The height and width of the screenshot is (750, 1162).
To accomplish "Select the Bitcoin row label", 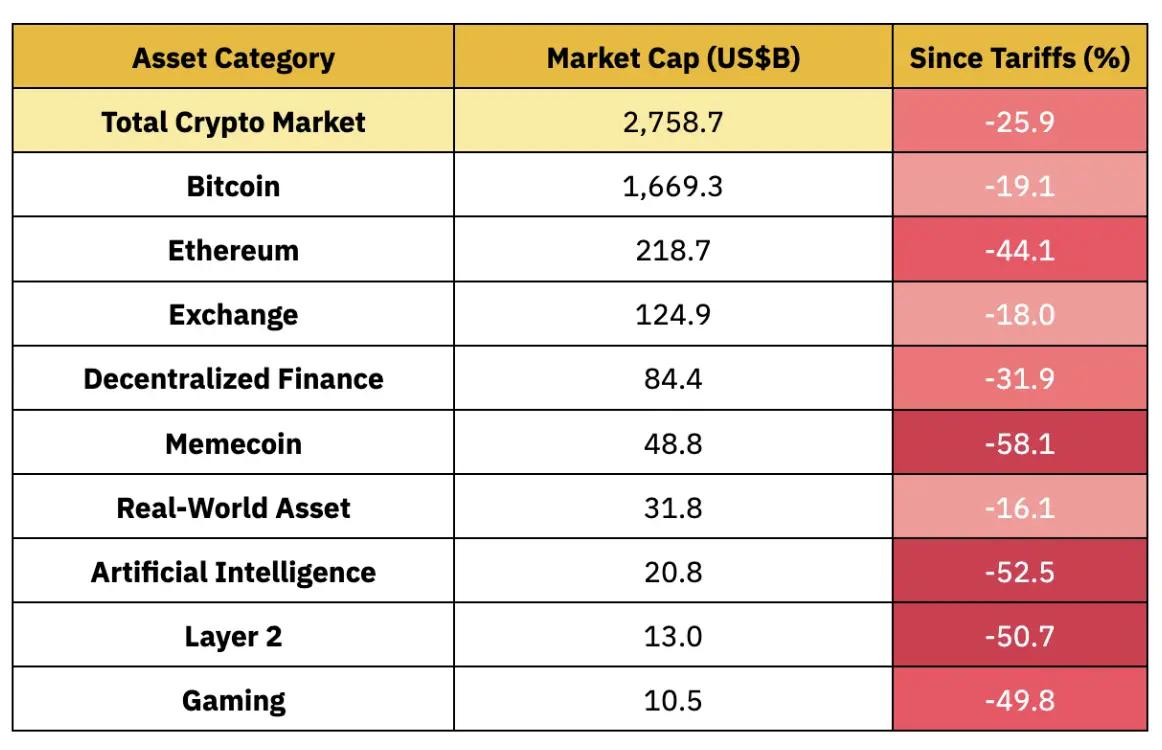I will 233,186.
